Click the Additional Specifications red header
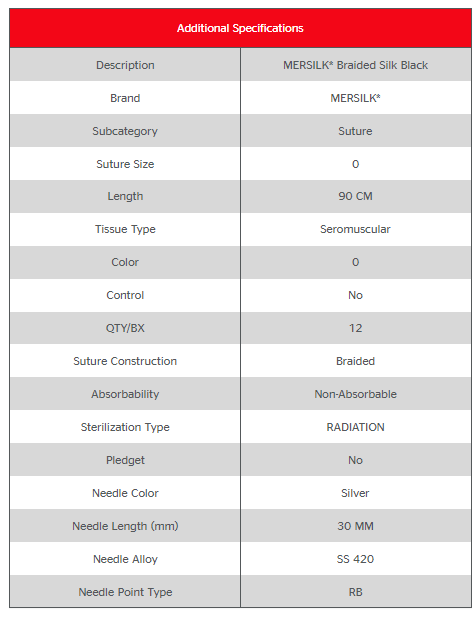476x617 pixels. (240, 28)
